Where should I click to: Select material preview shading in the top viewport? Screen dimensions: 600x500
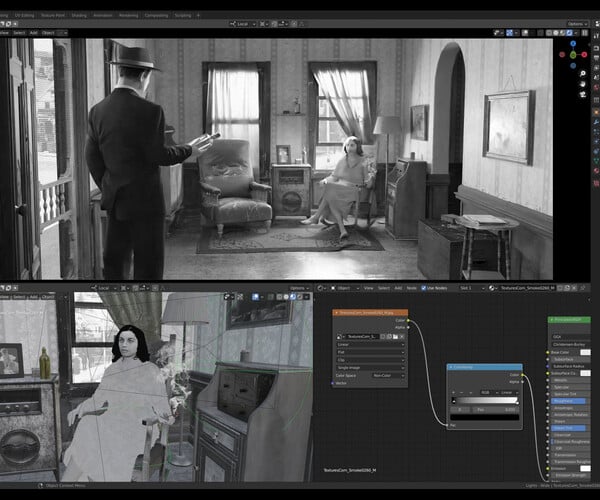click(x=563, y=33)
